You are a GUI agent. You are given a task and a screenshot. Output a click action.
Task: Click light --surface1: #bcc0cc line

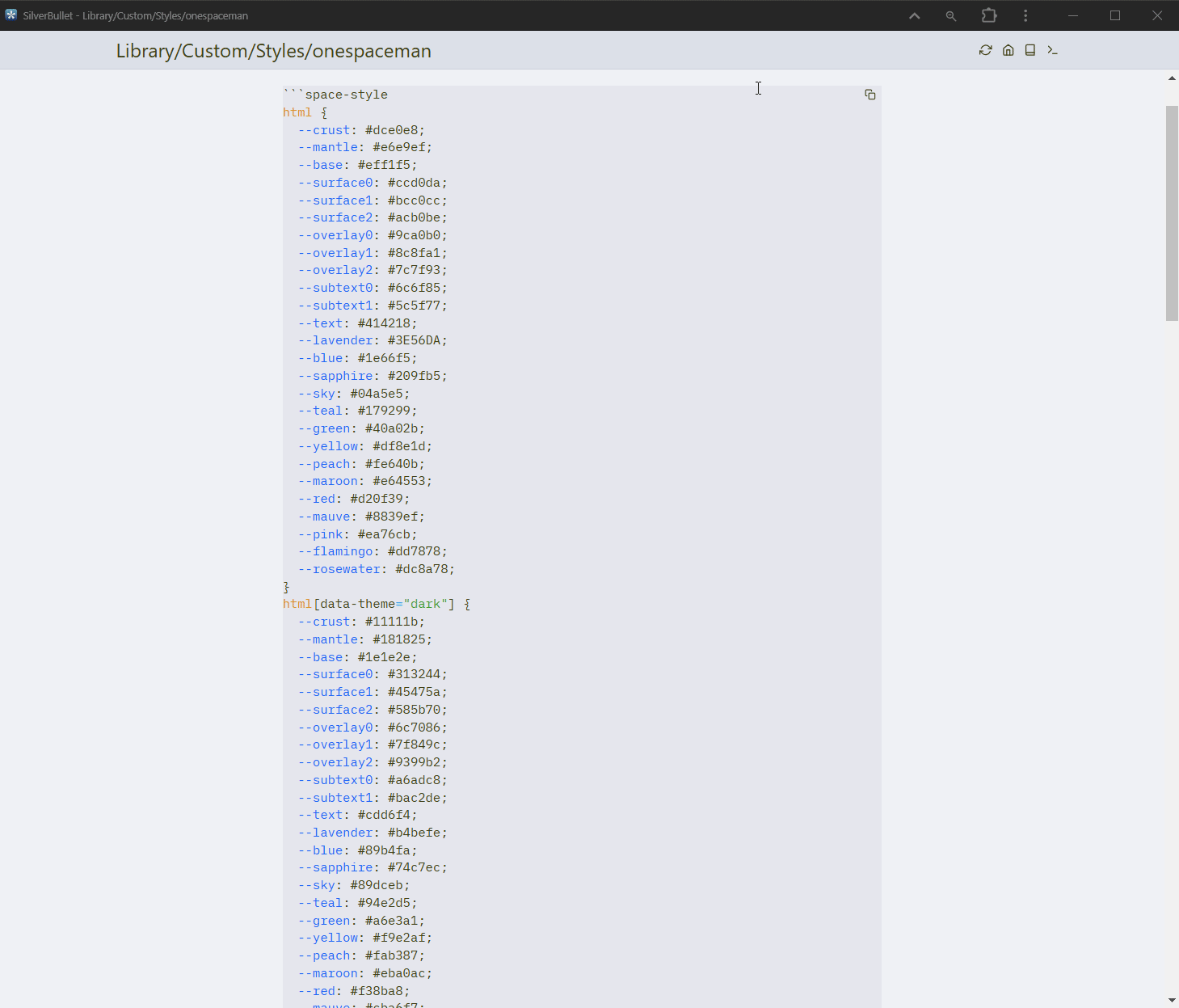pos(373,200)
